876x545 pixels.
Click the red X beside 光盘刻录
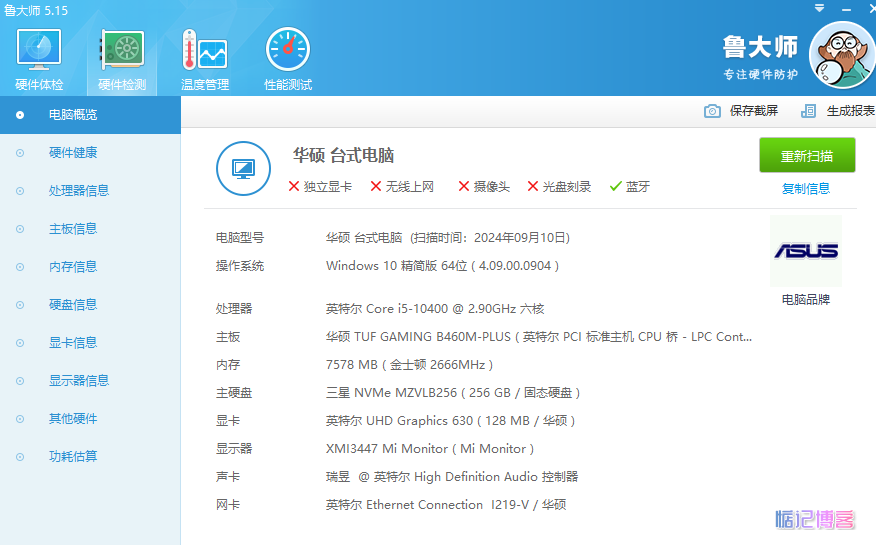click(x=533, y=186)
